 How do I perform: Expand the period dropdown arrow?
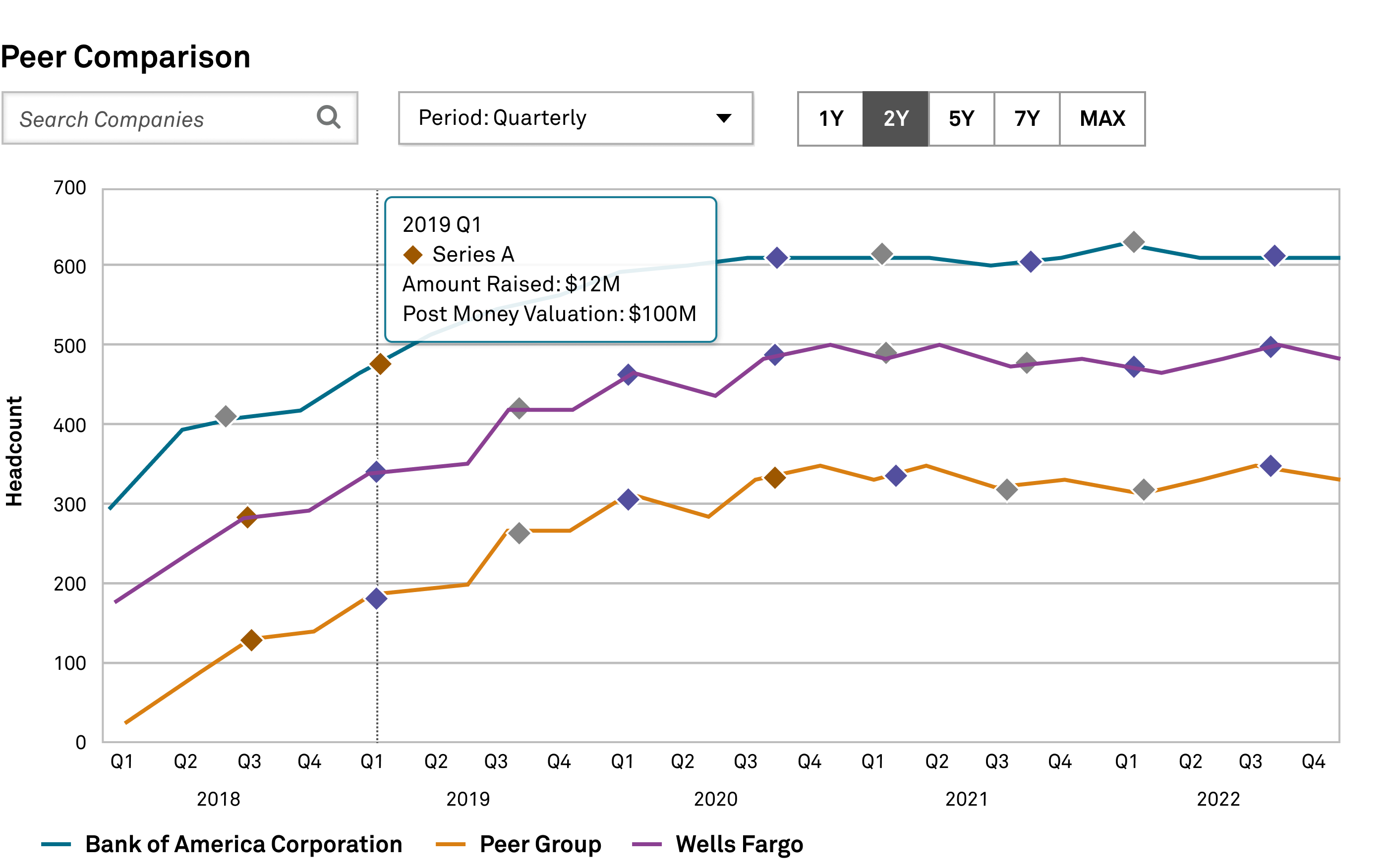pos(724,118)
